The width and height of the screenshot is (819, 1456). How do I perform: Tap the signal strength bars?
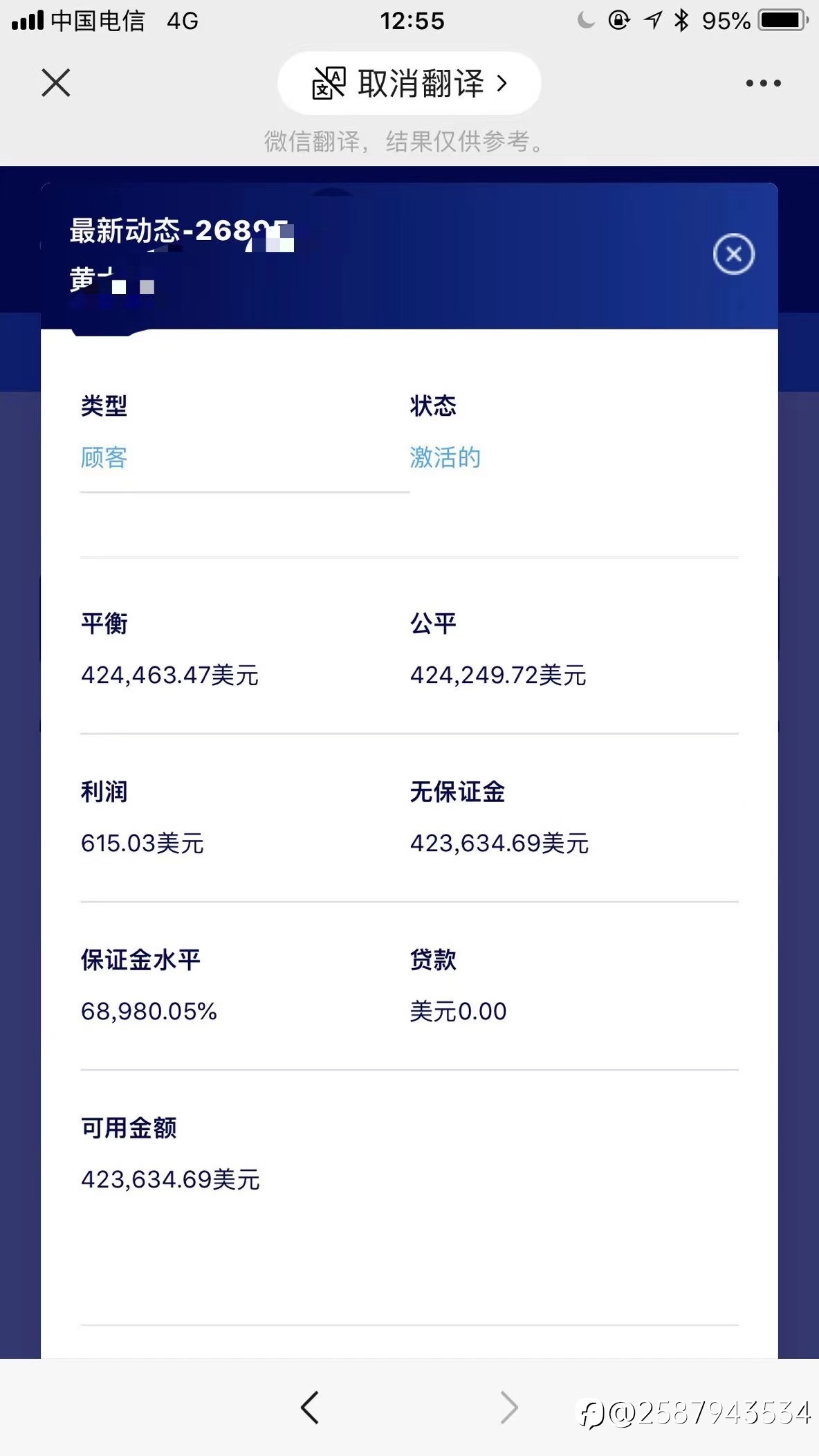(28, 20)
